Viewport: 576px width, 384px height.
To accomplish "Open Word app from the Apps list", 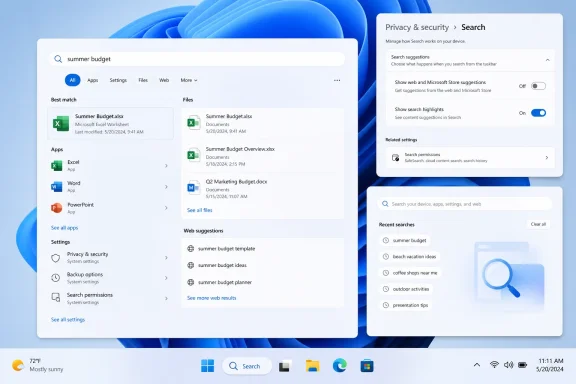I will click(110, 187).
